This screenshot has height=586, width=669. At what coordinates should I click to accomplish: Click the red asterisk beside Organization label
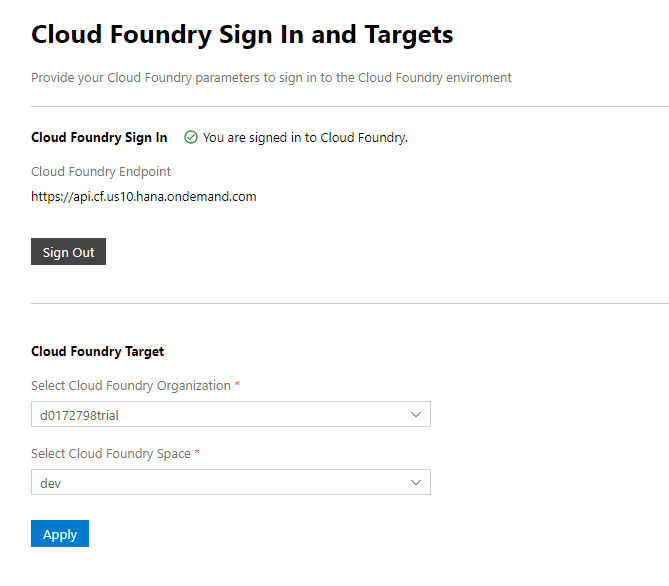point(238,385)
